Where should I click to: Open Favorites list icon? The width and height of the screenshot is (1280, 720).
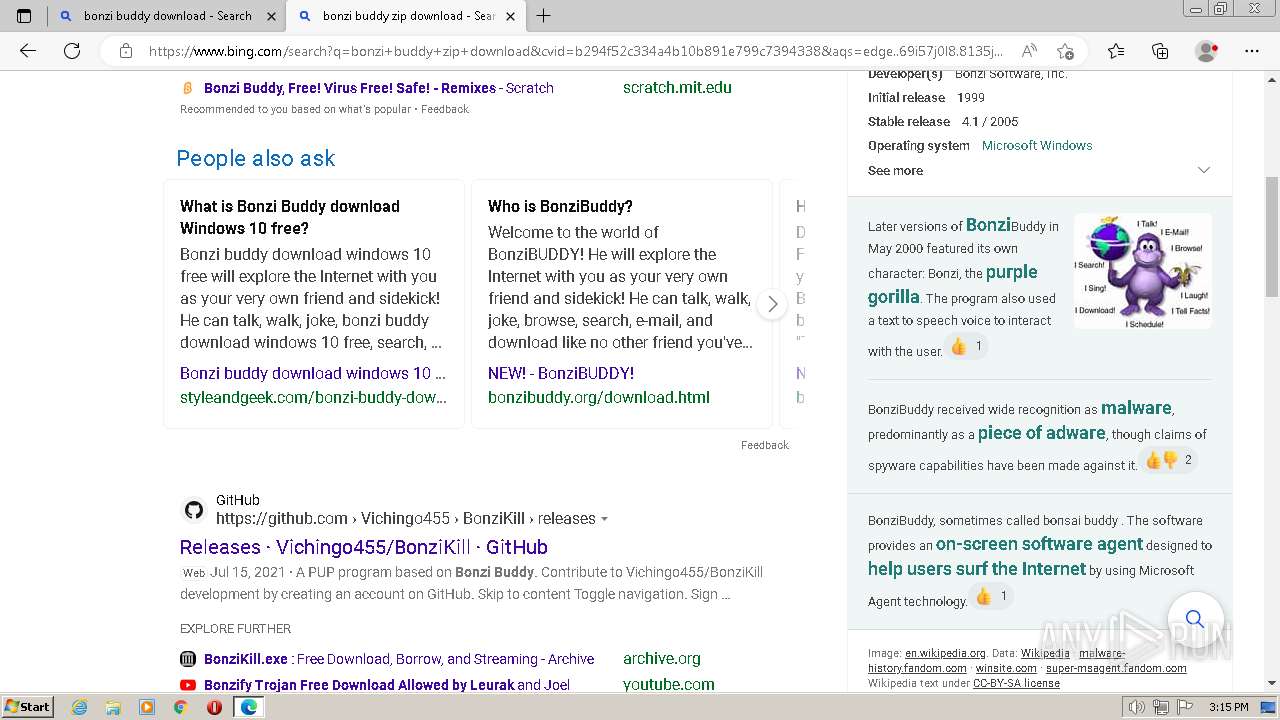(x=1116, y=51)
